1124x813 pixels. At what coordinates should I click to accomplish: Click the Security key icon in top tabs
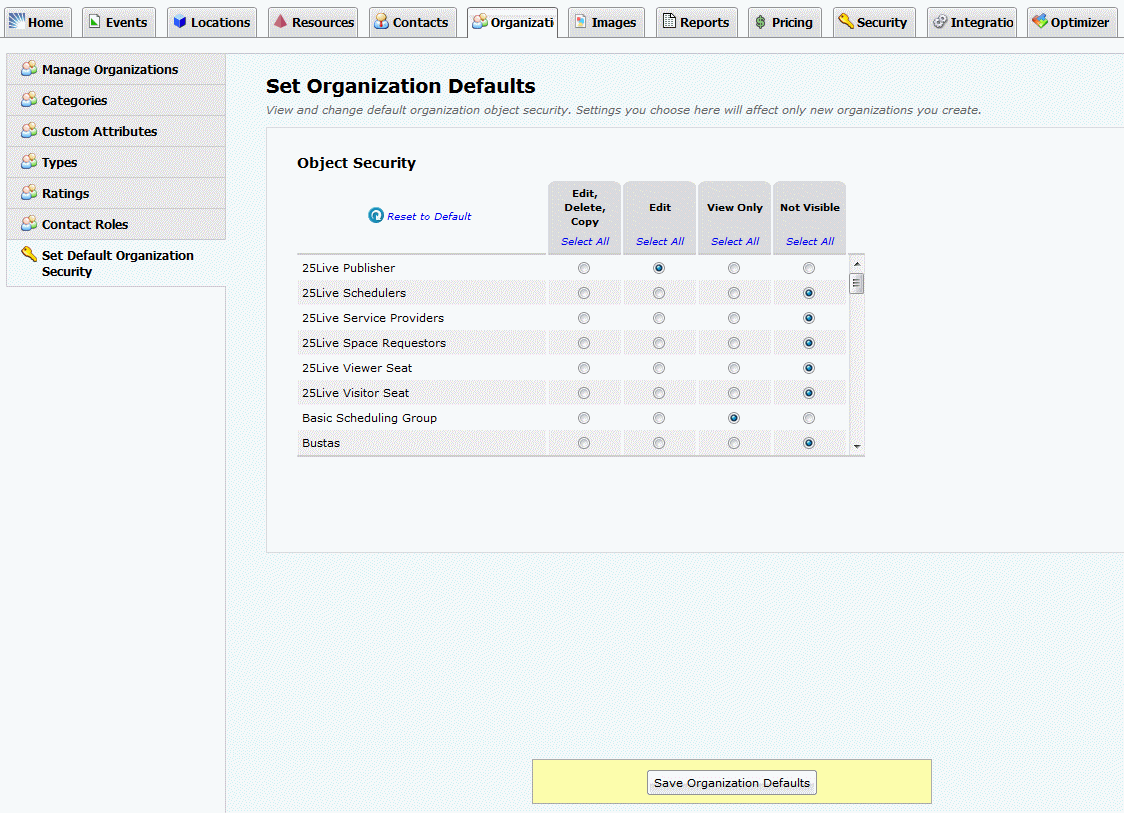click(x=846, y=22)
